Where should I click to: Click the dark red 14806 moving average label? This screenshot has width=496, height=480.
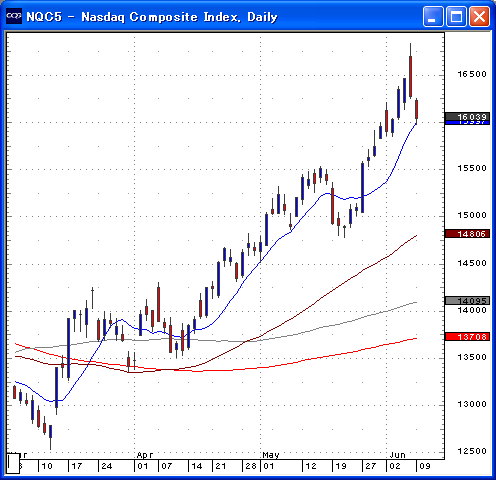pyautogui.click(x=468, y=234)
